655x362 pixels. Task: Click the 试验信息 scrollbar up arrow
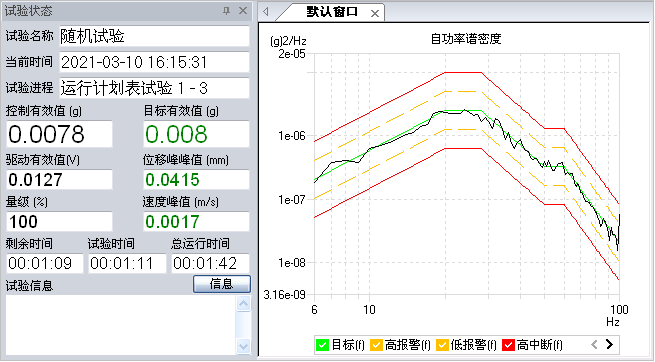point(243,304)
